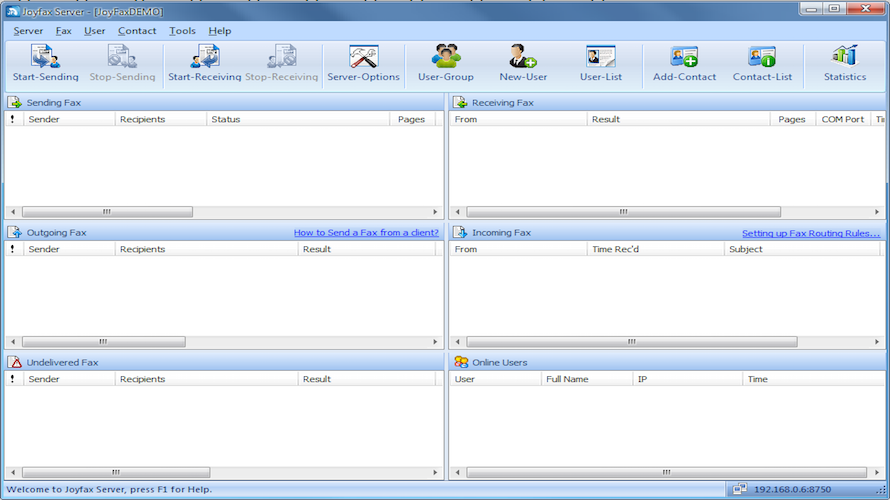Click the Stop-Sending toolbar icon
Image resolution: width=890 pixels, height=500 pixels.
coord(122,57)
